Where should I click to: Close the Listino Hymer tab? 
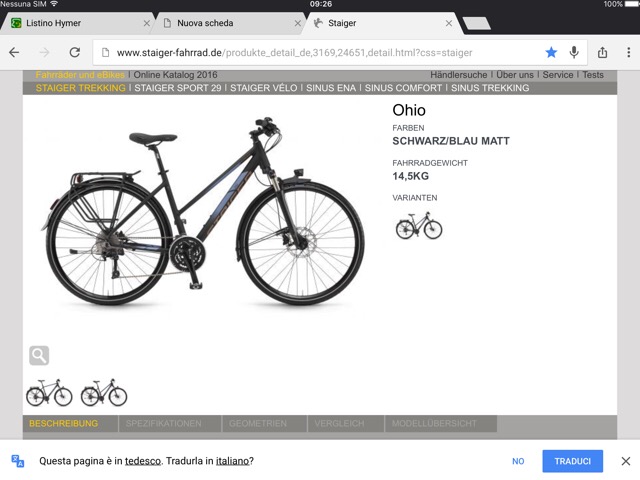click(x=147, y=24)
